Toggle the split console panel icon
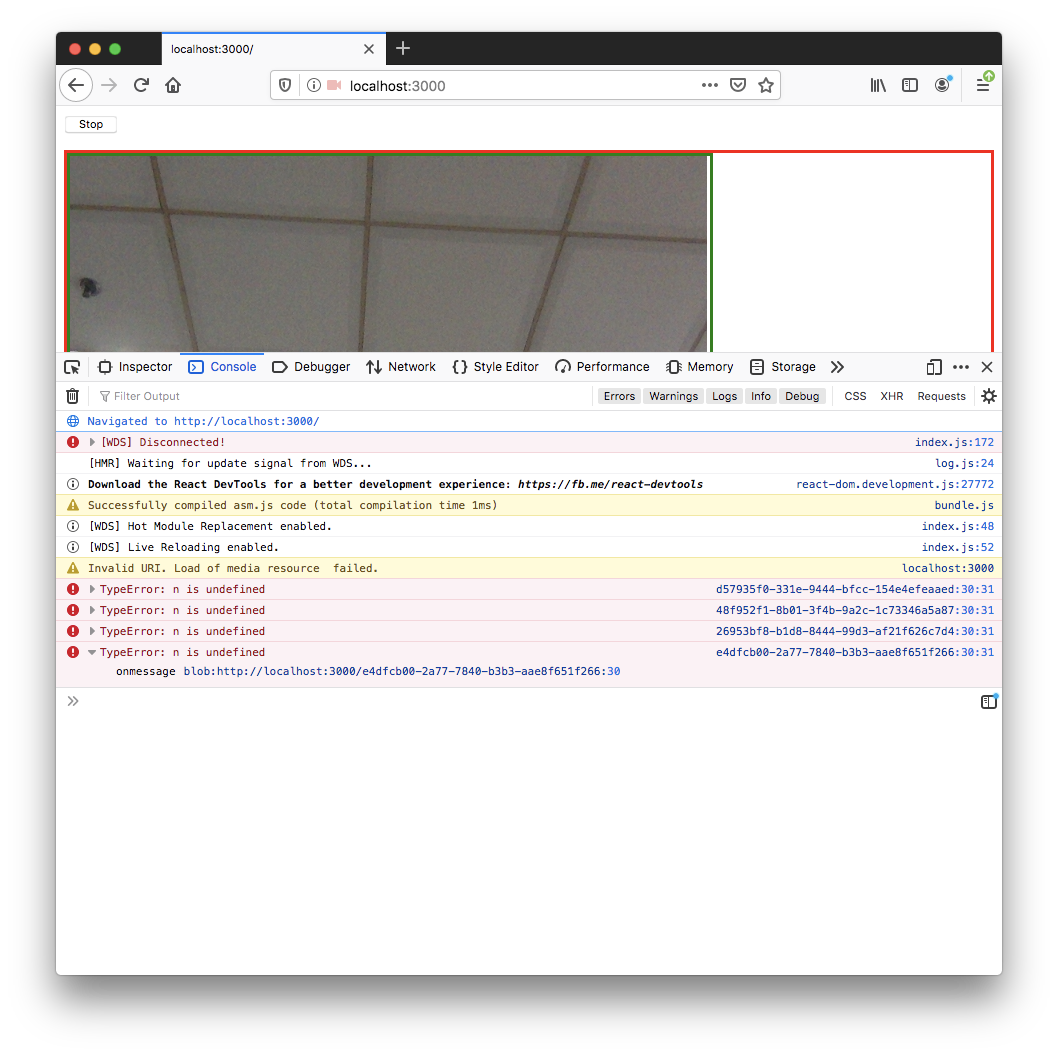 click(989, 701)
